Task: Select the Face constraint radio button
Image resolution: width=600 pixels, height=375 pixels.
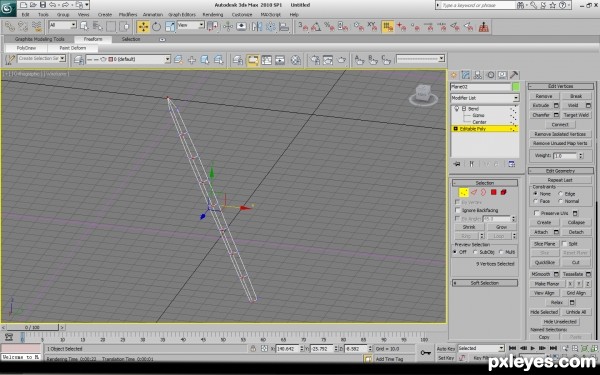Action: point(535,201)
